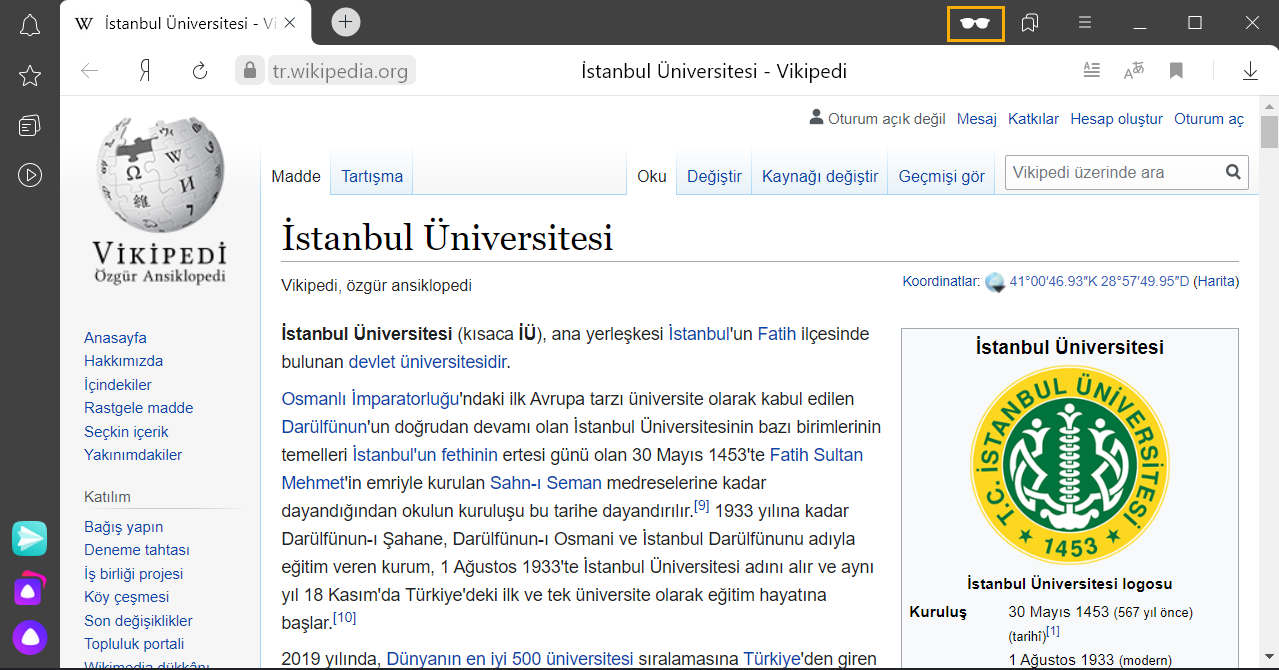
Task: Open downloads arrow icon
Action: click(x=1250, y=71)
